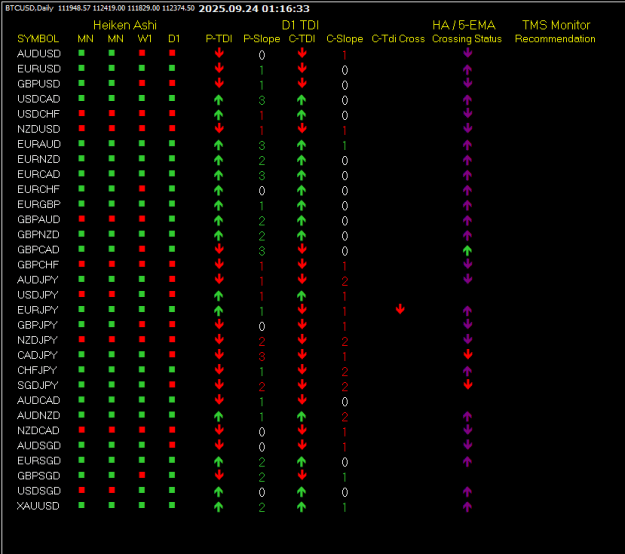
Task: Click the EURUSD D1 Heiken Ashi green square
Action: coord(172,68)
